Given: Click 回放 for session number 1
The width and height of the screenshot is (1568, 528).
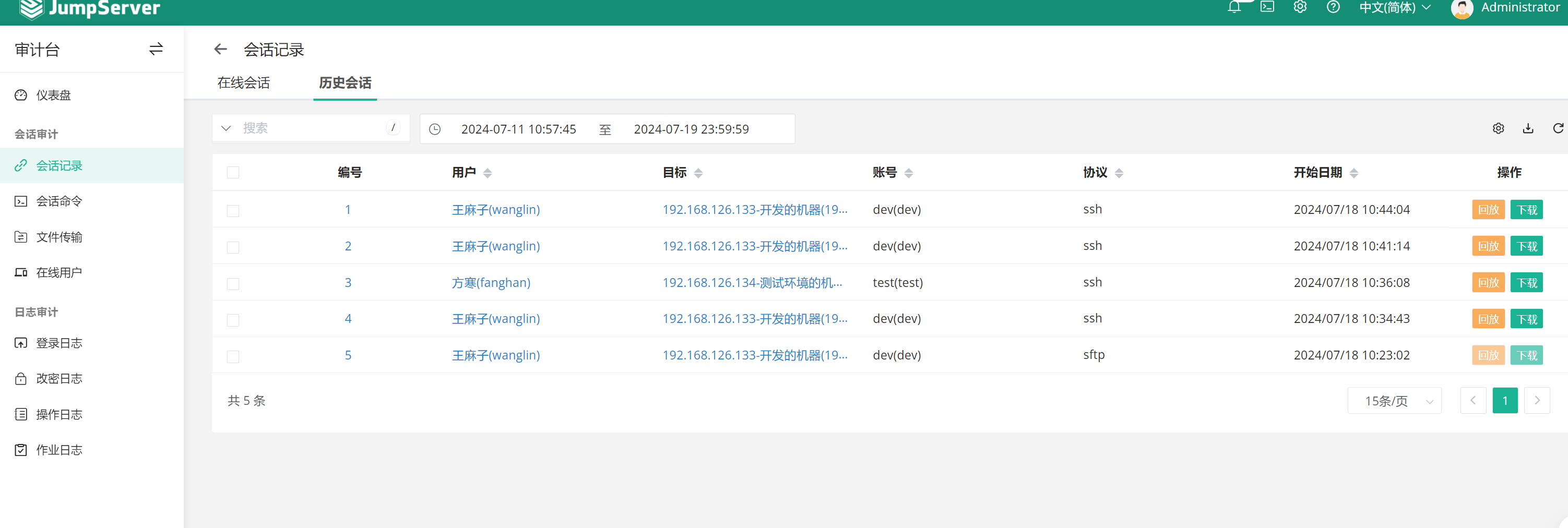Looking at the screenshot, I should 1488,210.
